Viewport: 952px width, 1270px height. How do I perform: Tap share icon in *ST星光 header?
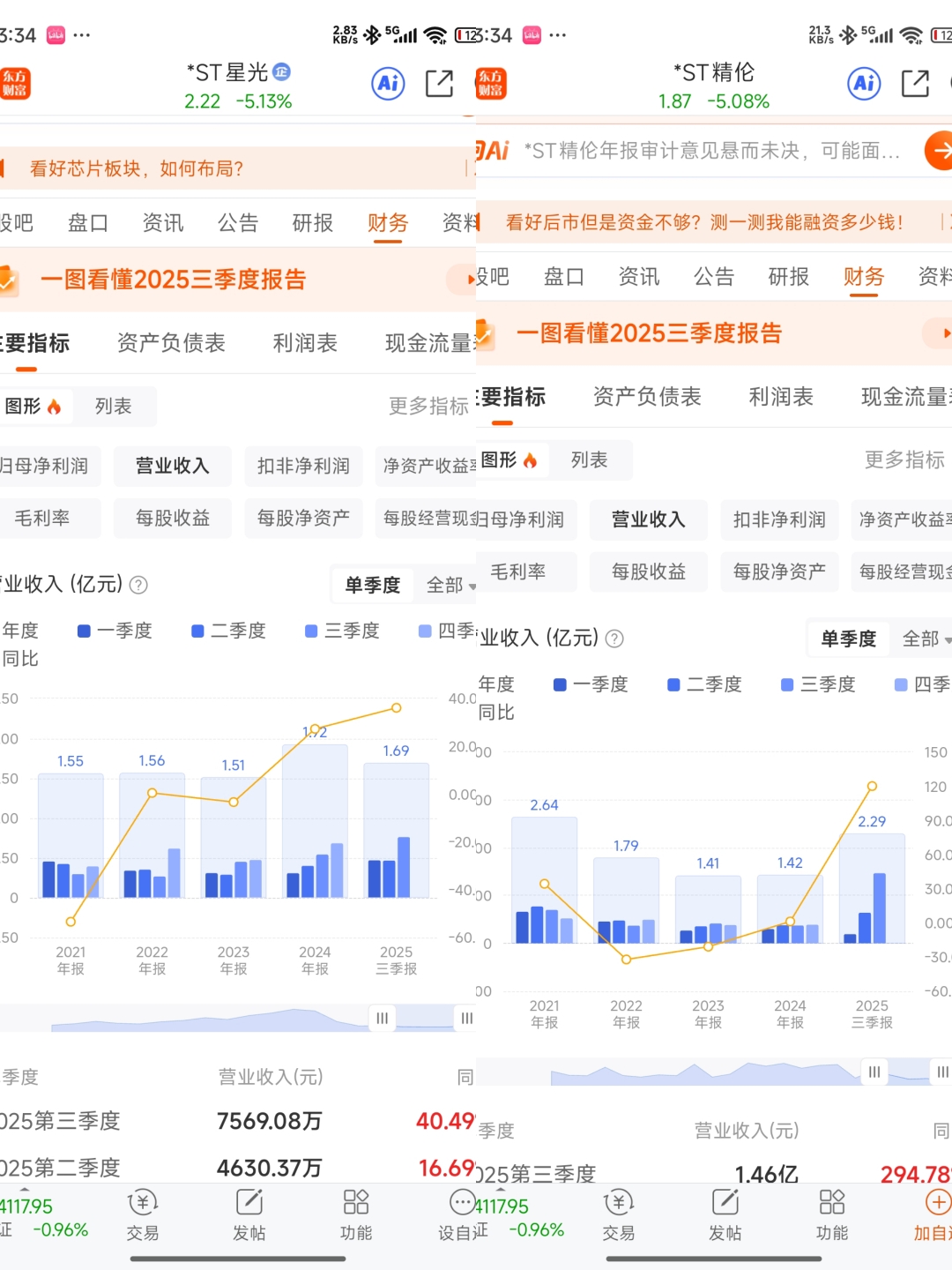(439, 84)
